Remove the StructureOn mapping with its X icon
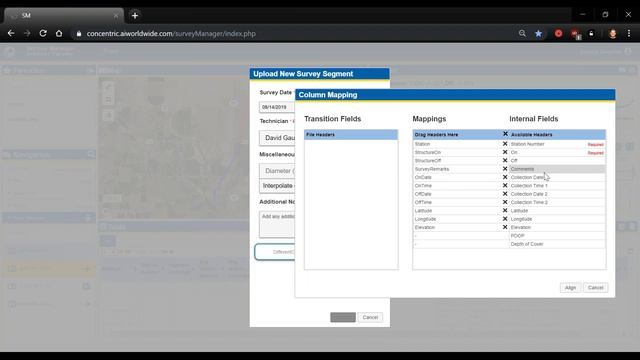The image size is (640, 360). point(505,152)
